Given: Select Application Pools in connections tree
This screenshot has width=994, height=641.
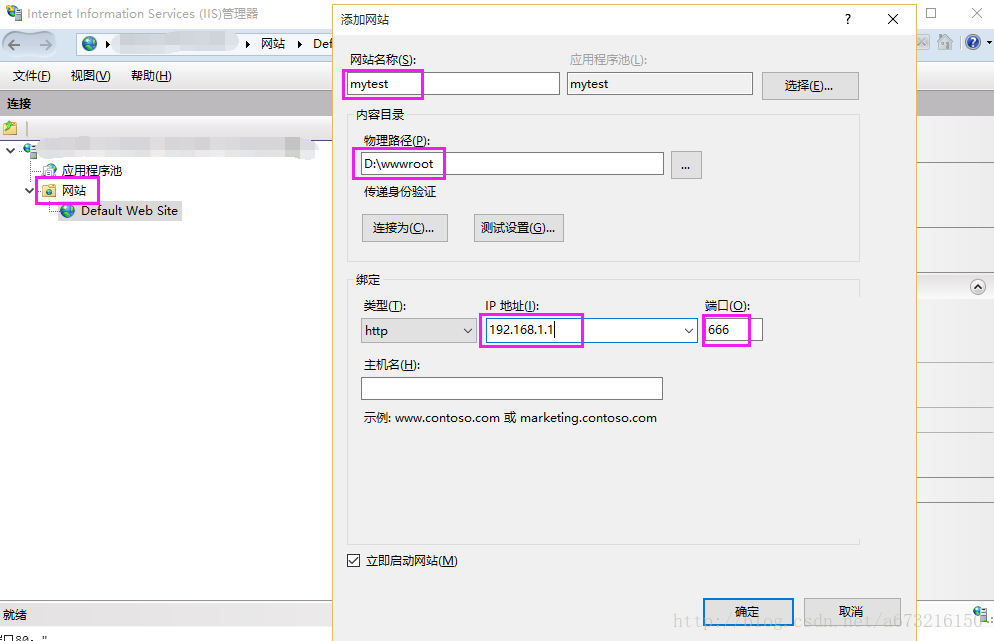Looking at the screenshot, I should (91, 171).
